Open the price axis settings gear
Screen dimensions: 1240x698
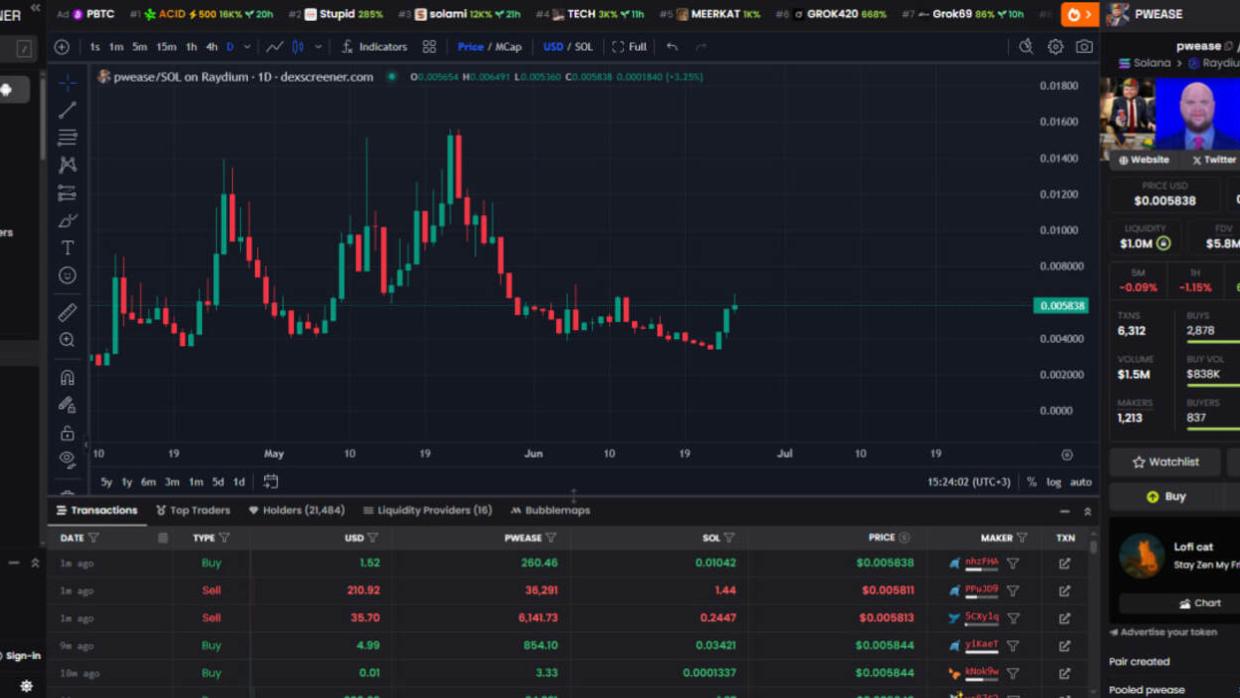[1067, 455]
